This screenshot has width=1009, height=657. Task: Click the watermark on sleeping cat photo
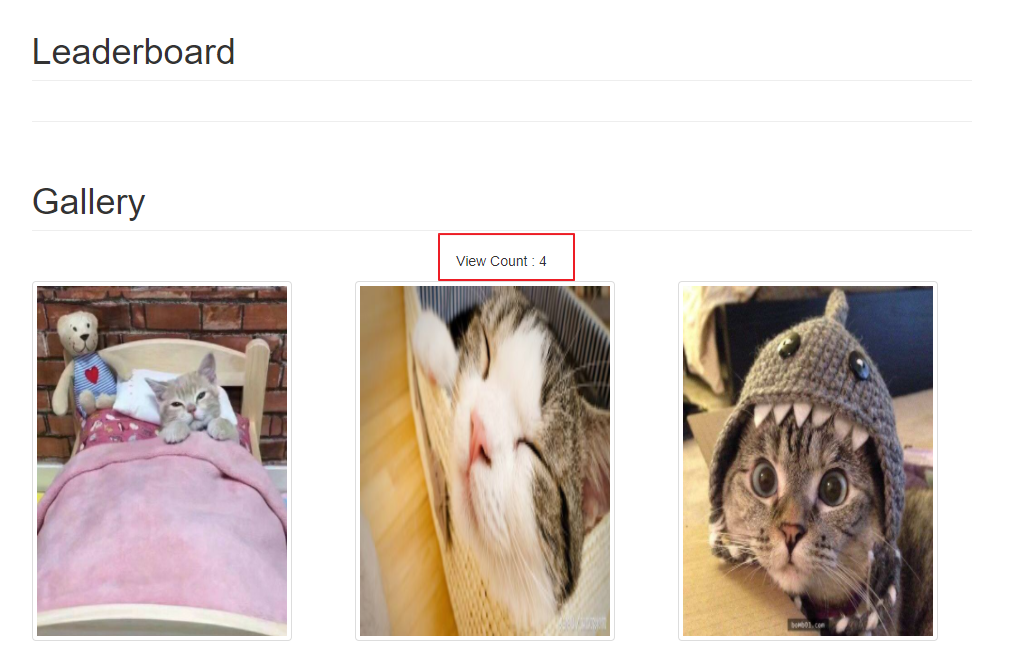(582, 623)
